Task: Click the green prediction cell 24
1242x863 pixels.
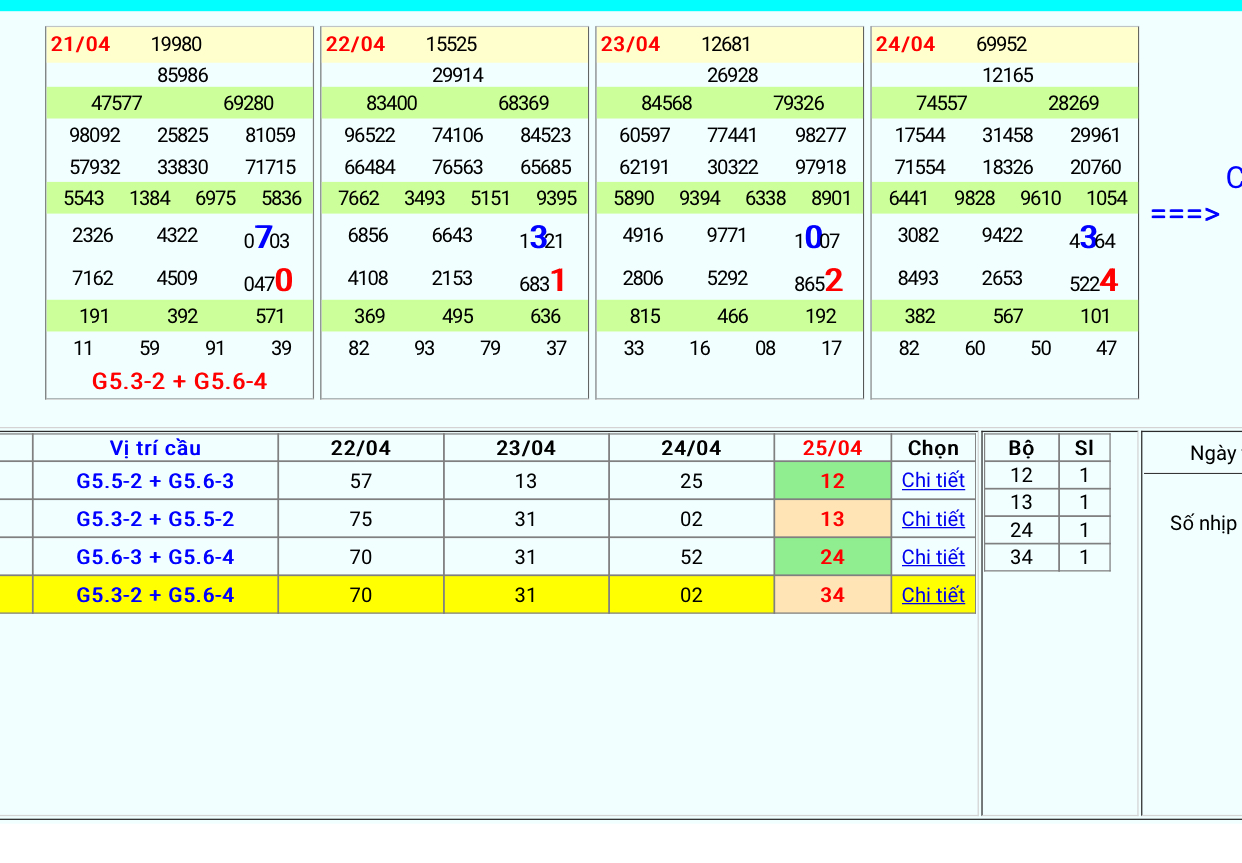Action: [x=832, y=557]
